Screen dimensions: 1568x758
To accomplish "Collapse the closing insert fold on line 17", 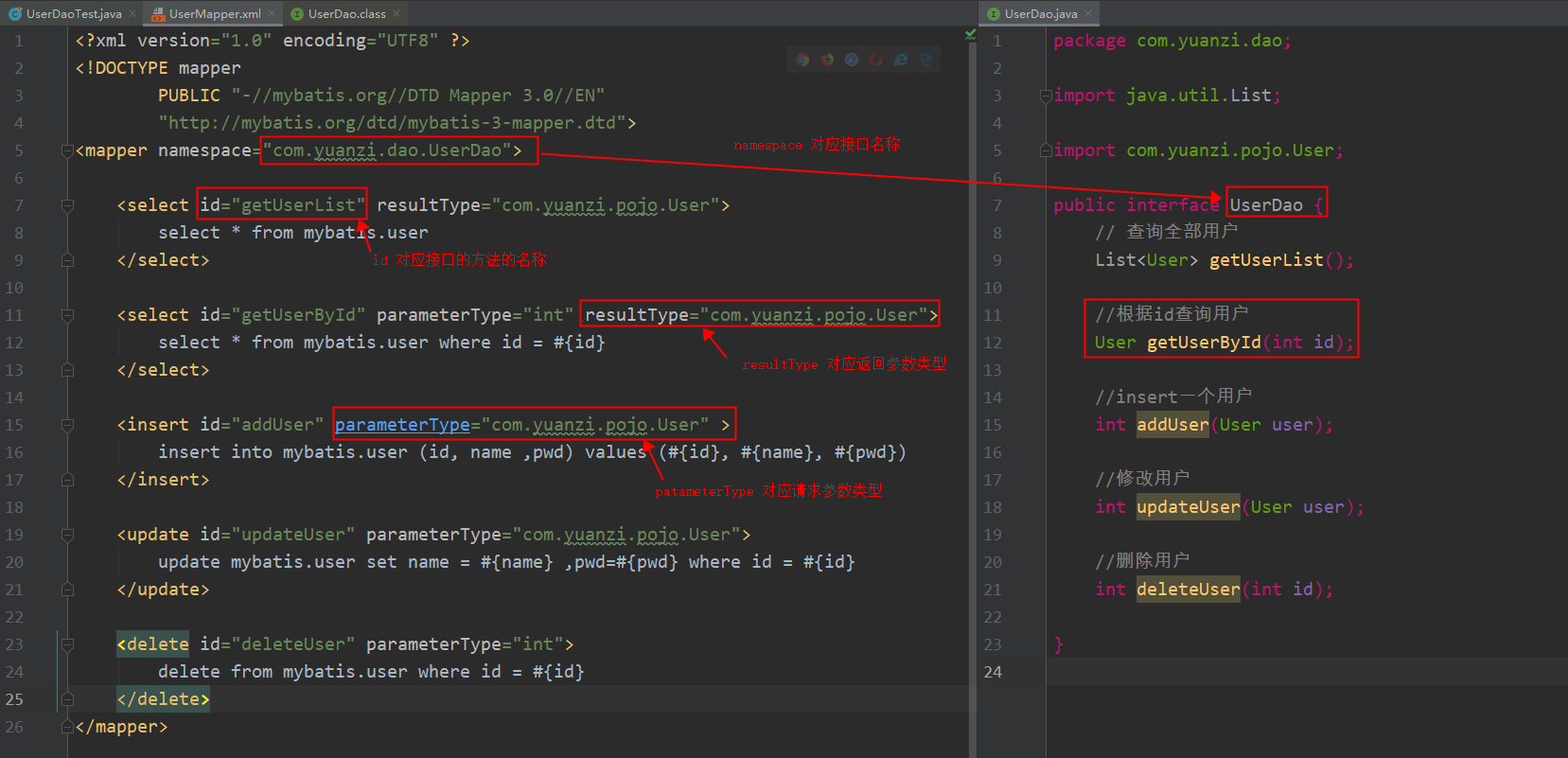I will 67,480.
